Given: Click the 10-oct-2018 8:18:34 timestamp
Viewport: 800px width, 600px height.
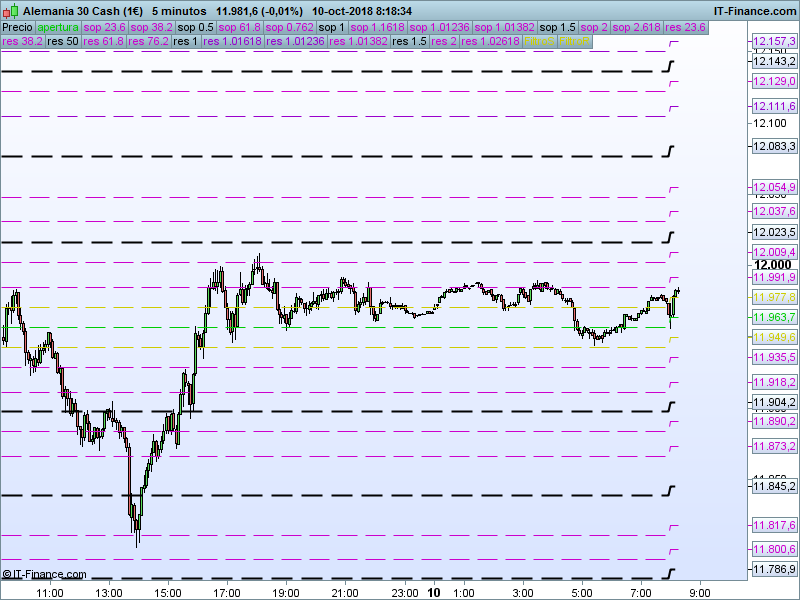Looking at the screenshot, I should pyautogui.click(x=362, y=11).
